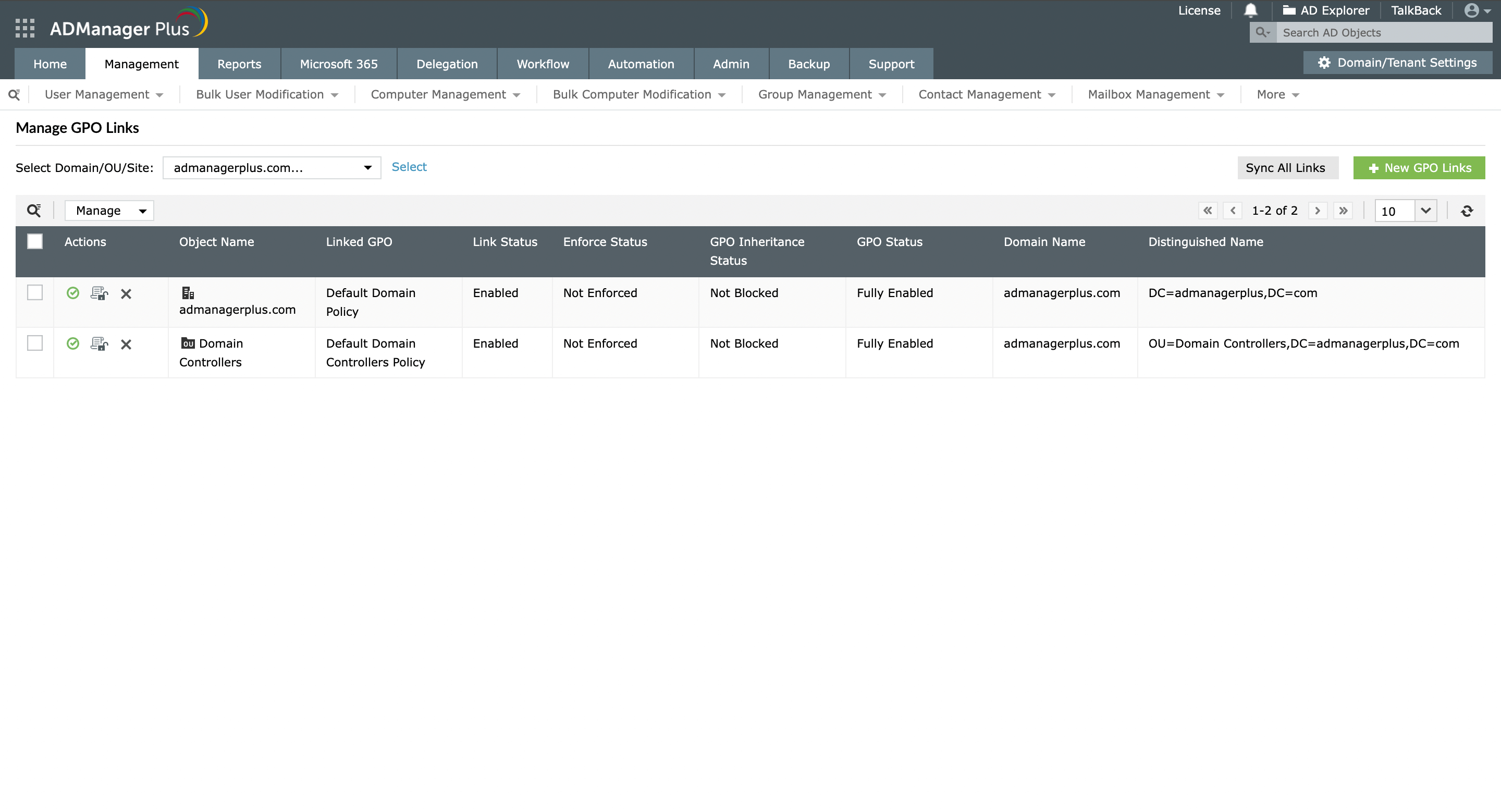Expand the Computer Management menu
The image size is (1501, 812).
[x=445, y=94]
